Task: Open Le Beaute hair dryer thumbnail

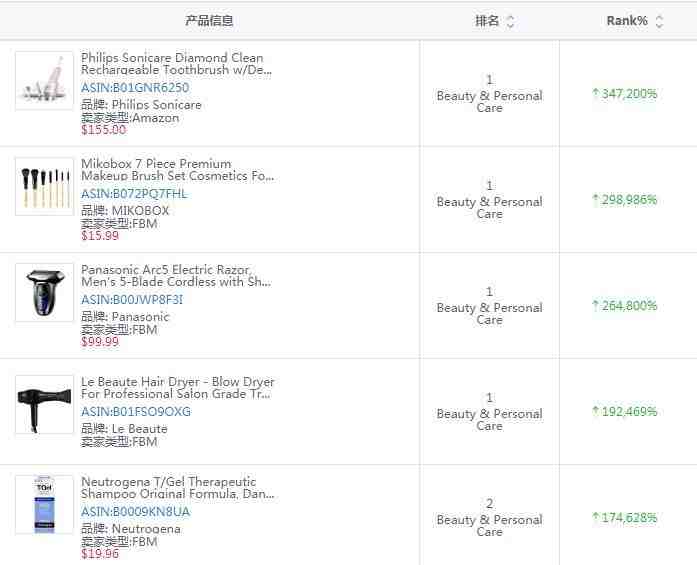Action: coord(44,404)
